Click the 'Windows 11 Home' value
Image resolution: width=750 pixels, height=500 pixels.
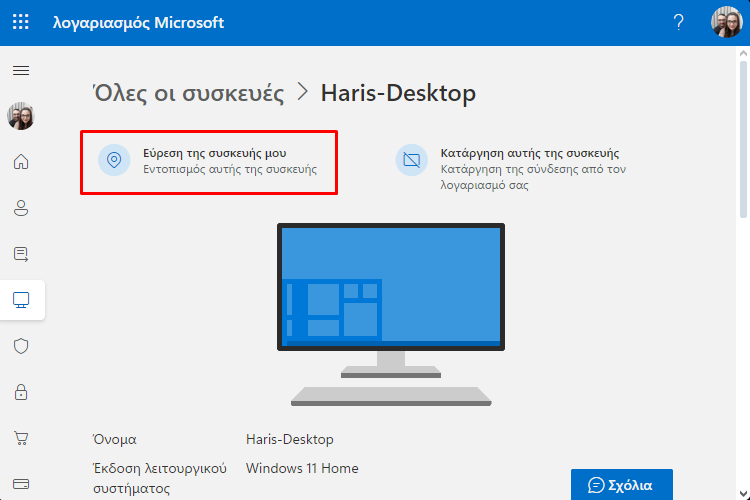coord(302,468)
